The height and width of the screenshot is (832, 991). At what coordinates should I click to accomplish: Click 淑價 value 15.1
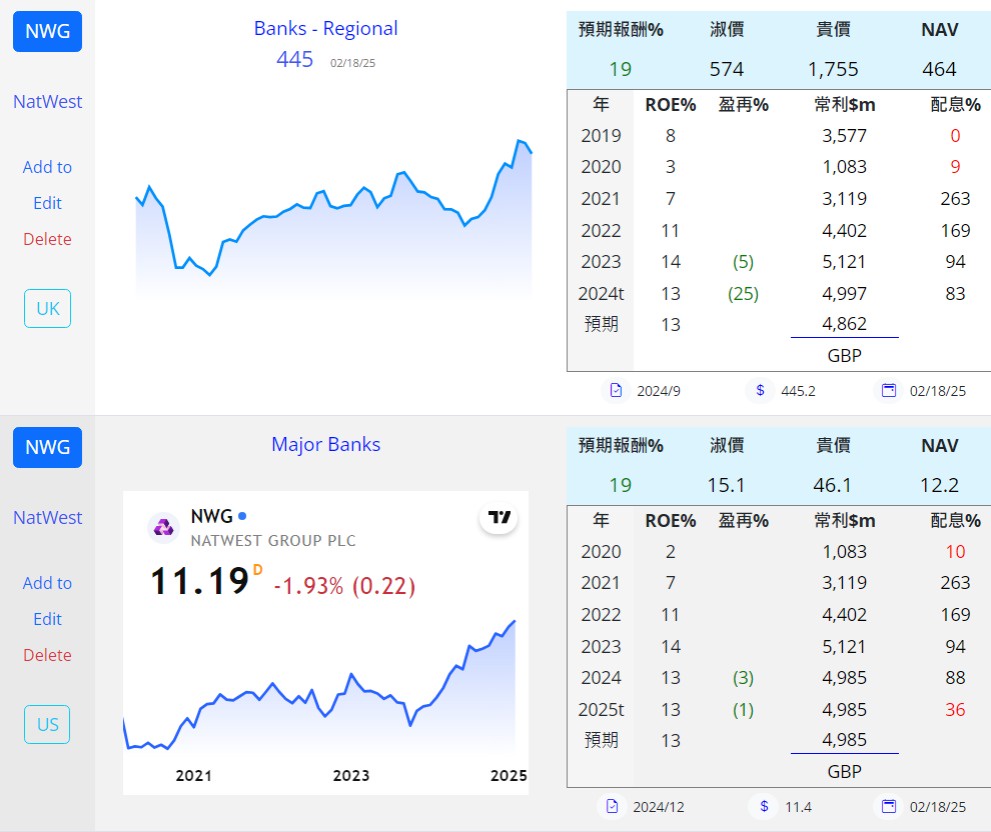point(726,485)
